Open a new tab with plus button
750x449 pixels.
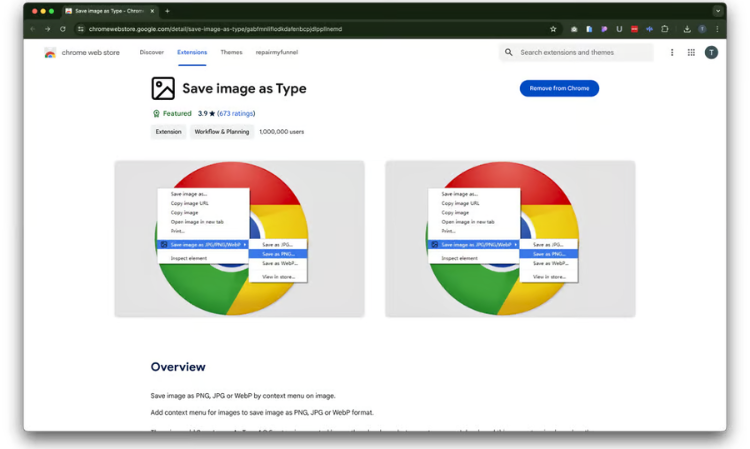pos(167,11)
